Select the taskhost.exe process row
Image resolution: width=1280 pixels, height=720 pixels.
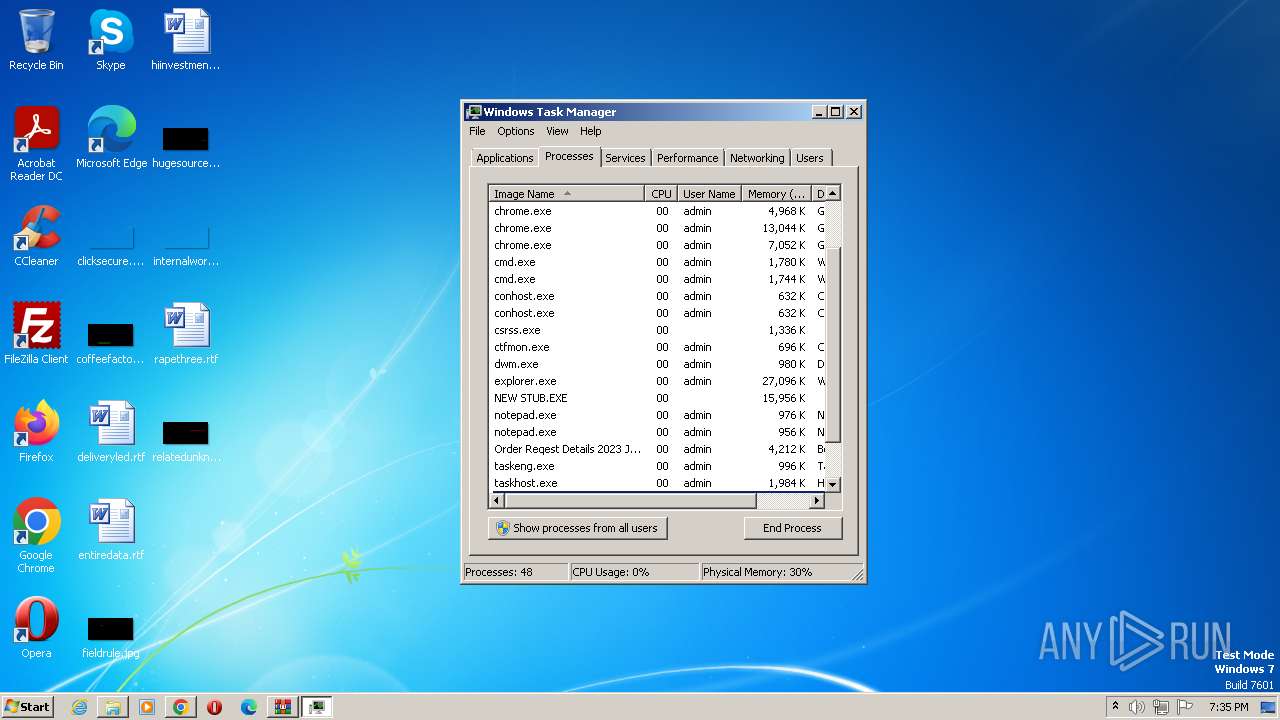(657, 483)
